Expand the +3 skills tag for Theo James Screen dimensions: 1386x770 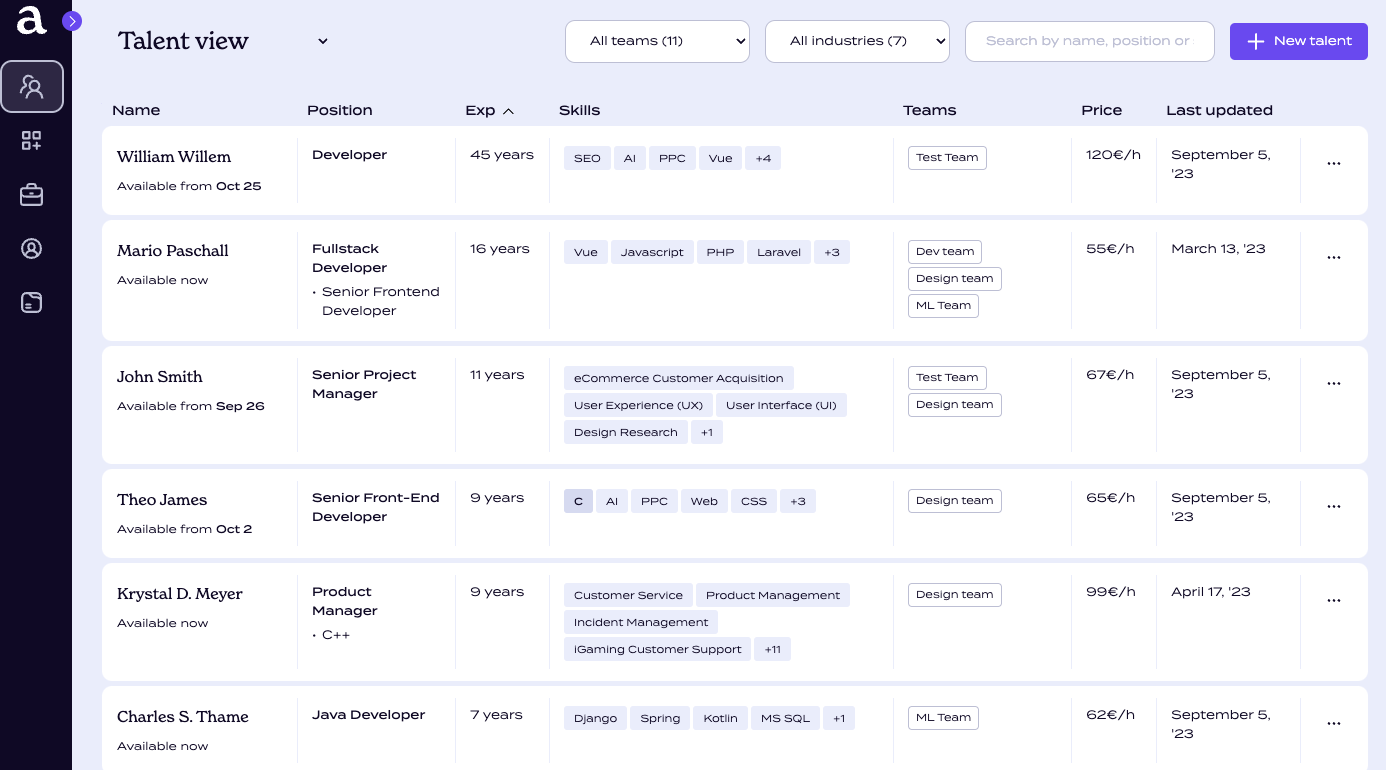[798, 501]
